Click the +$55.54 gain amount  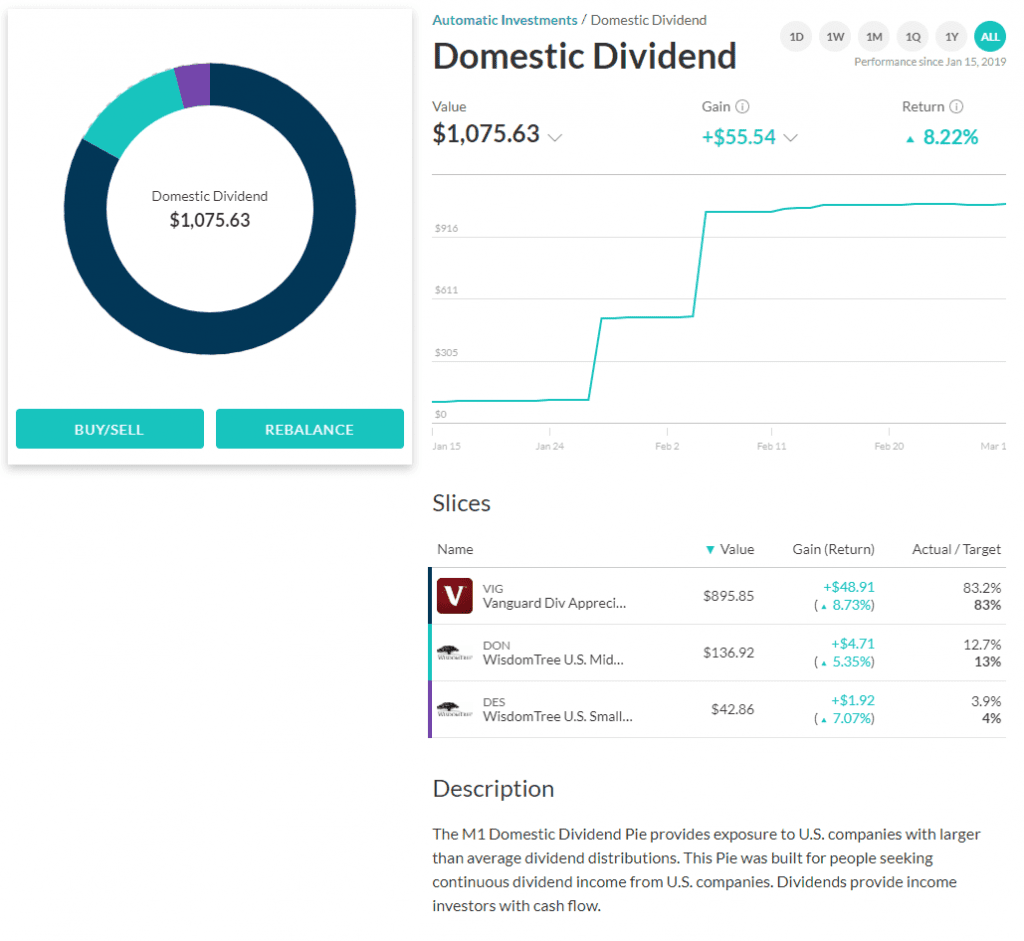click(739, 137)
